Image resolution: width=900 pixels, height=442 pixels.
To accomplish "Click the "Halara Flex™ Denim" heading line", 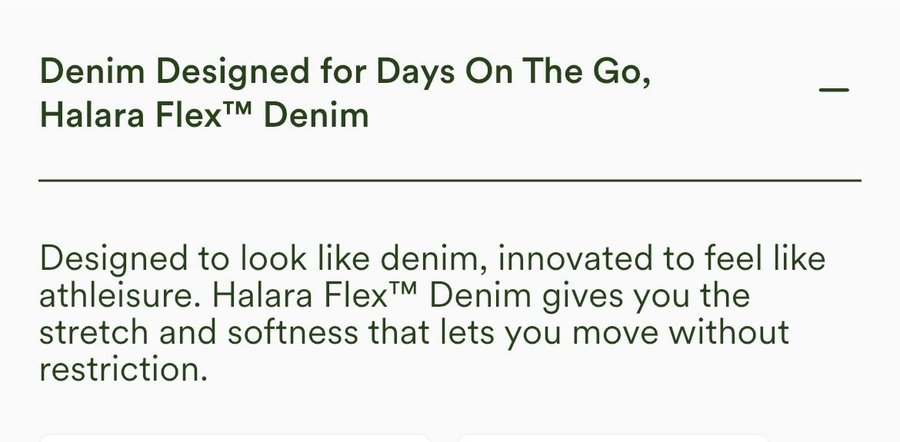I will (x=203, y=116).
